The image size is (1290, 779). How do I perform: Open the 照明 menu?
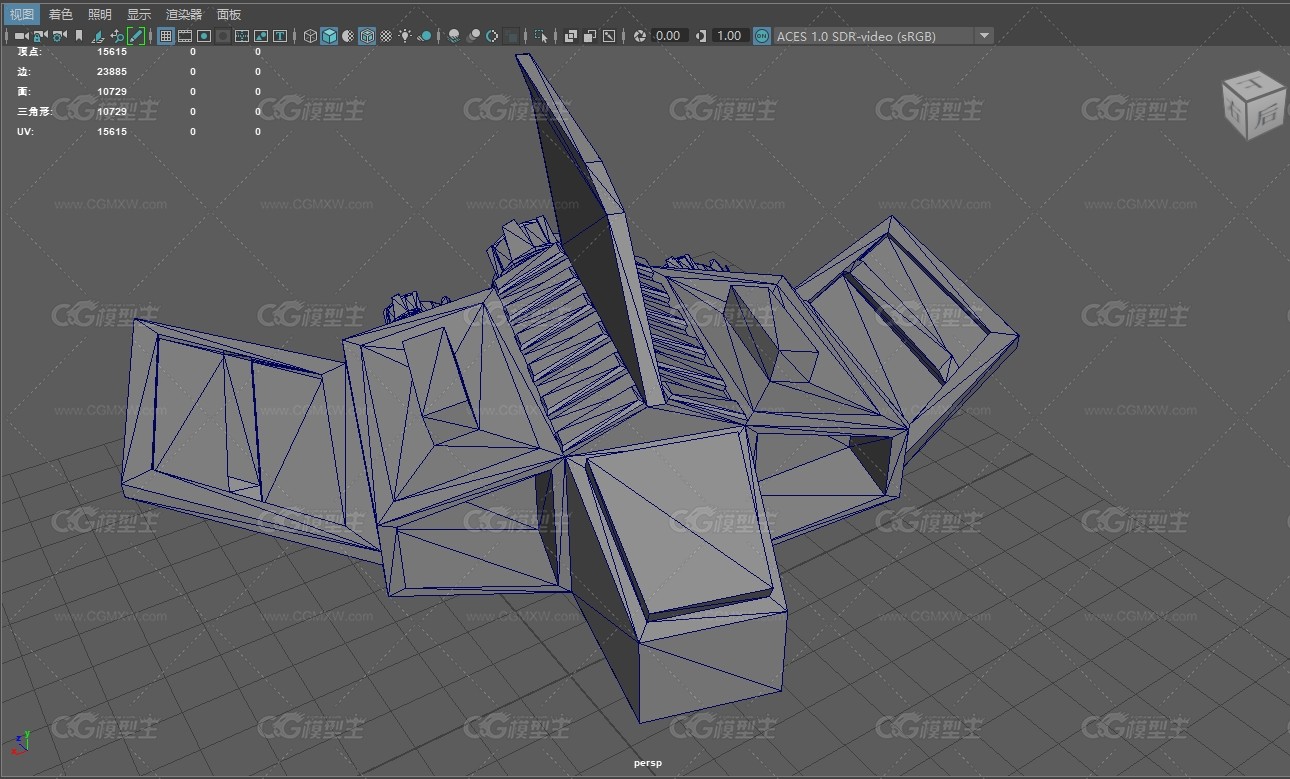coord(99,14)
